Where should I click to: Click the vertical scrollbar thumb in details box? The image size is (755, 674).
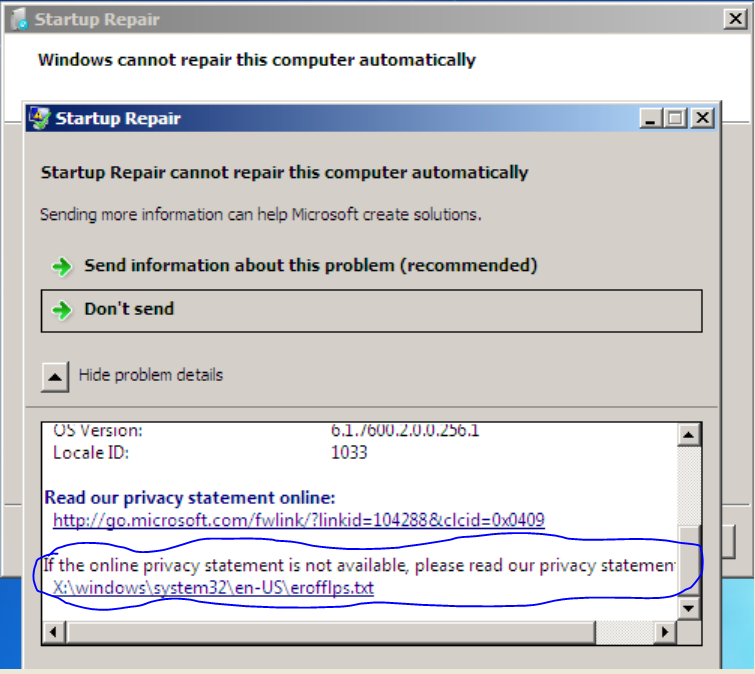(x=689, y=560)
